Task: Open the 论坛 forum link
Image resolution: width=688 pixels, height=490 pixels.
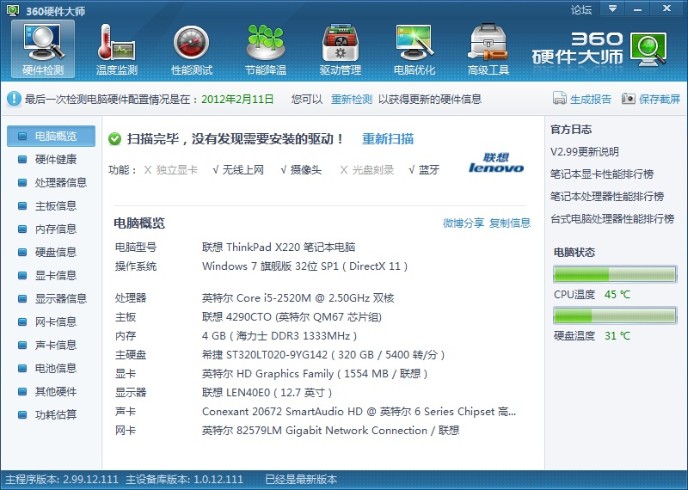Action: 581,10
